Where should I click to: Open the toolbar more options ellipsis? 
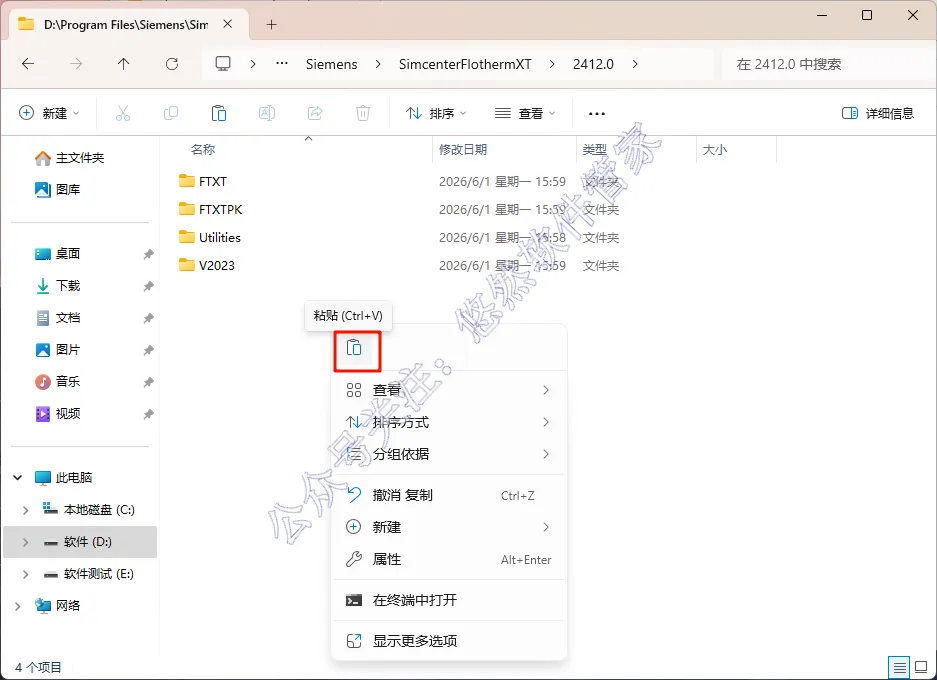596,114
